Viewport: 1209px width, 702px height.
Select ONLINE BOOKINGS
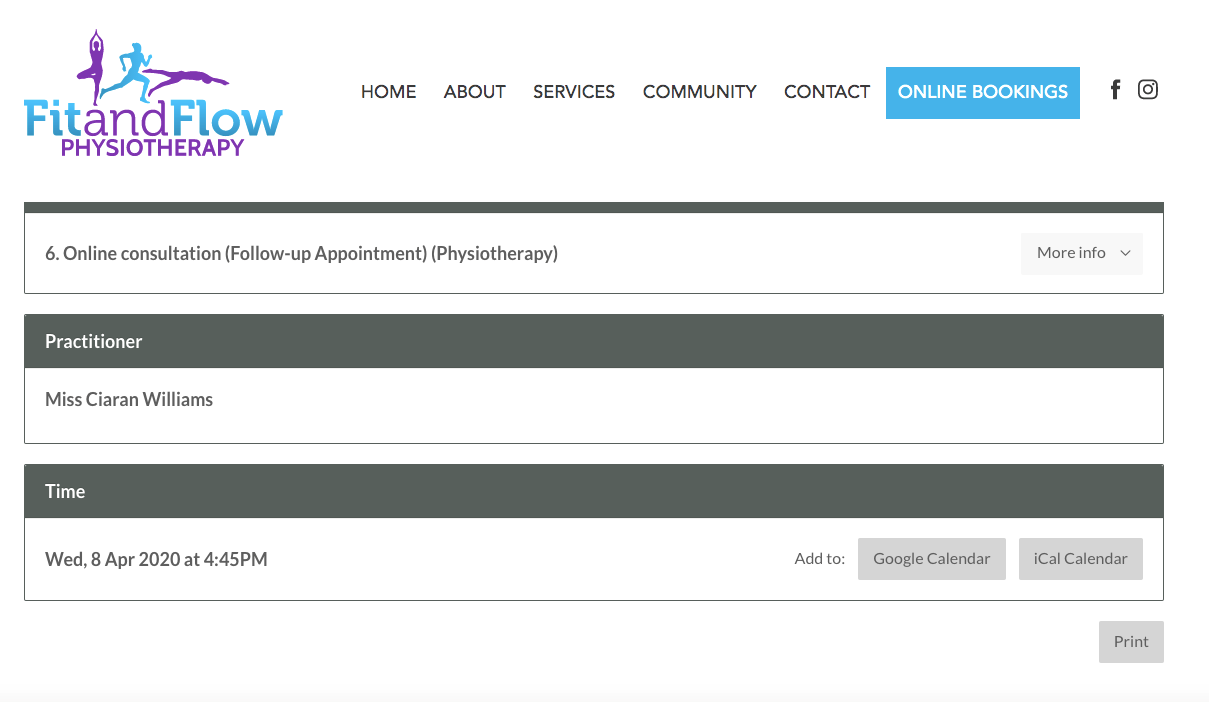[982, 92]
